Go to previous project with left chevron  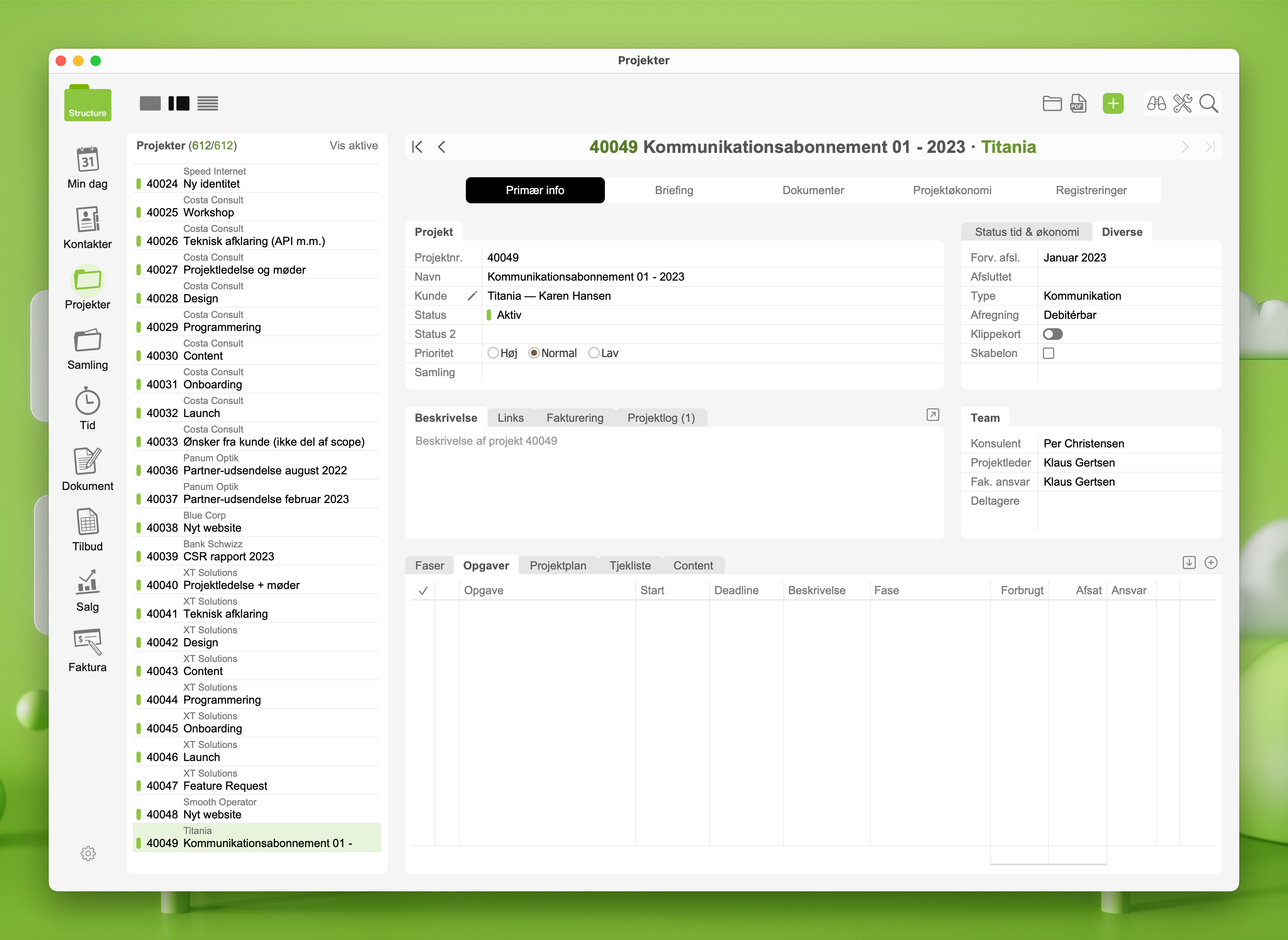click(442, 147)
